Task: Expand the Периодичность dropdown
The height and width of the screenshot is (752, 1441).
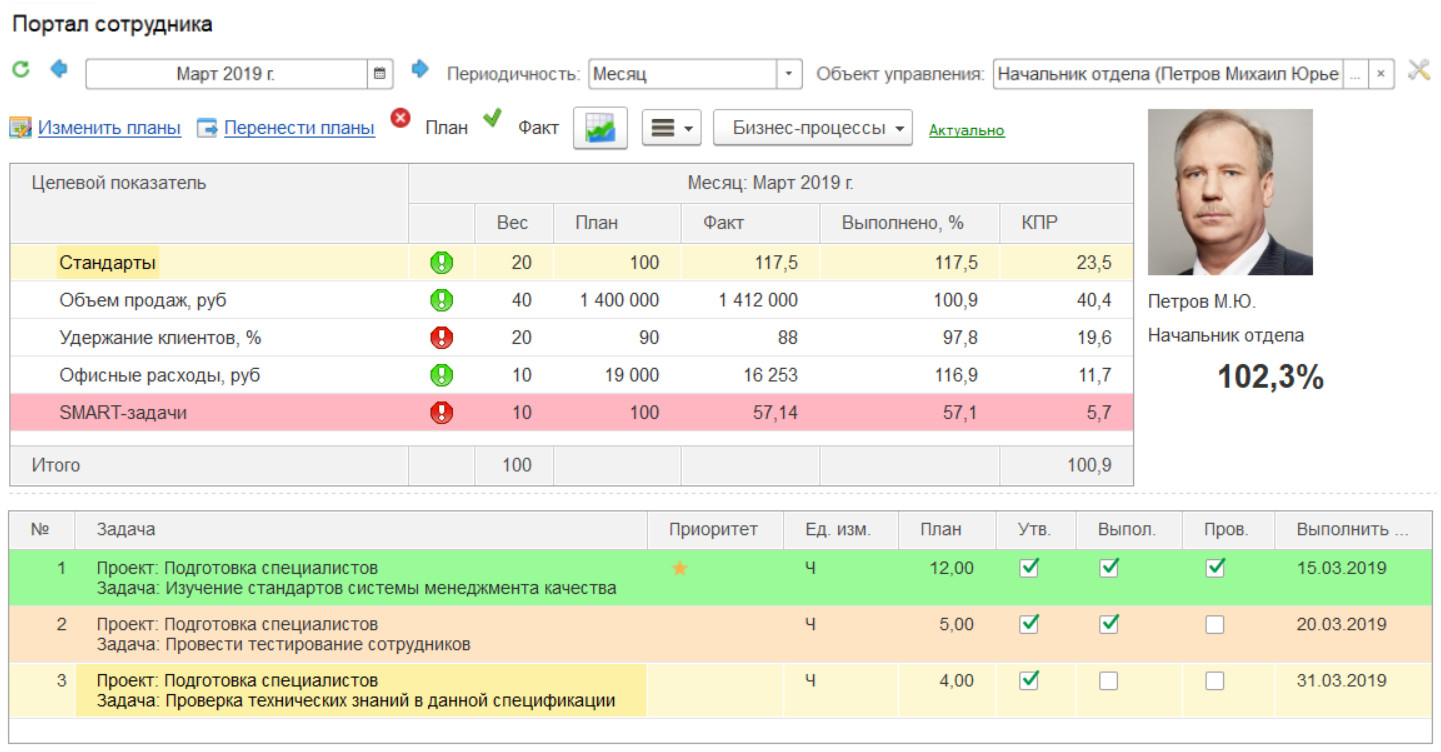Action: pyautogui.click(x=789, y=74)
